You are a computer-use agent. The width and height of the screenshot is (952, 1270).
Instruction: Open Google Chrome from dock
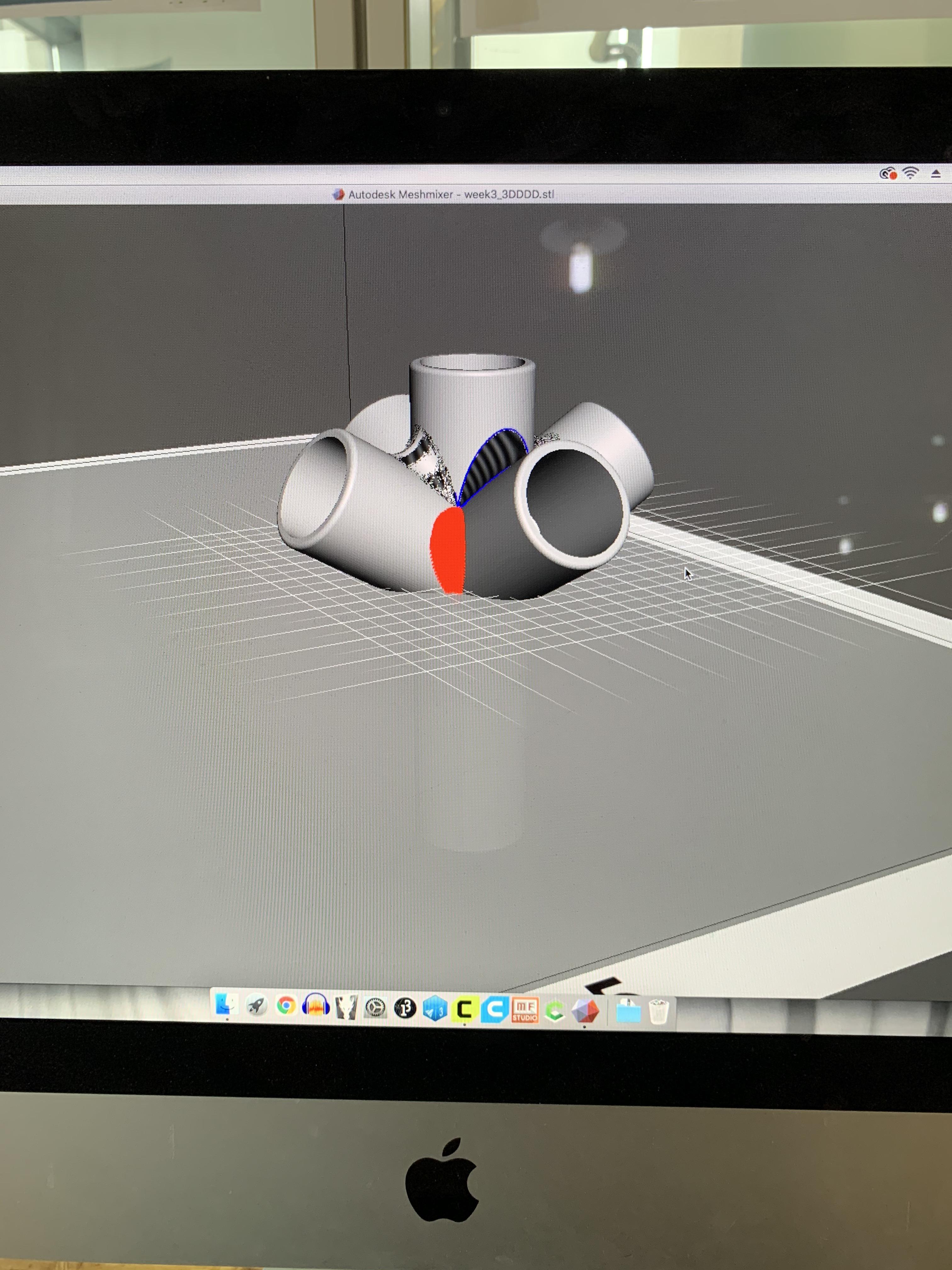(286, 1006)
